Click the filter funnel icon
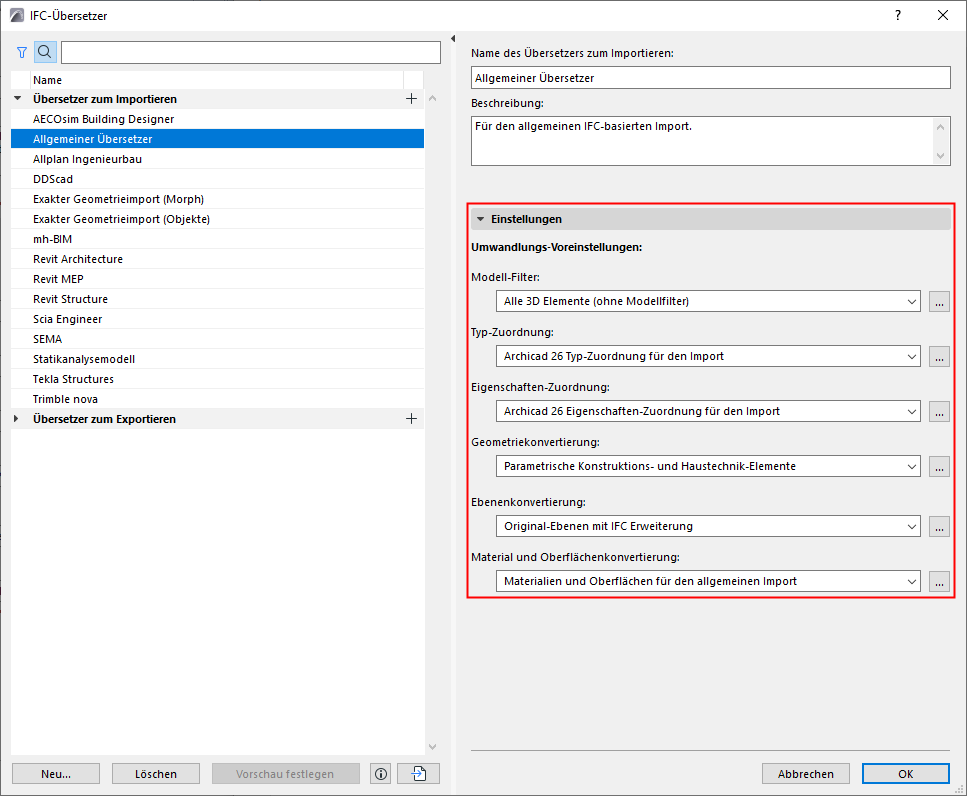Screen dimensions: 967x796 coord(22,52)
